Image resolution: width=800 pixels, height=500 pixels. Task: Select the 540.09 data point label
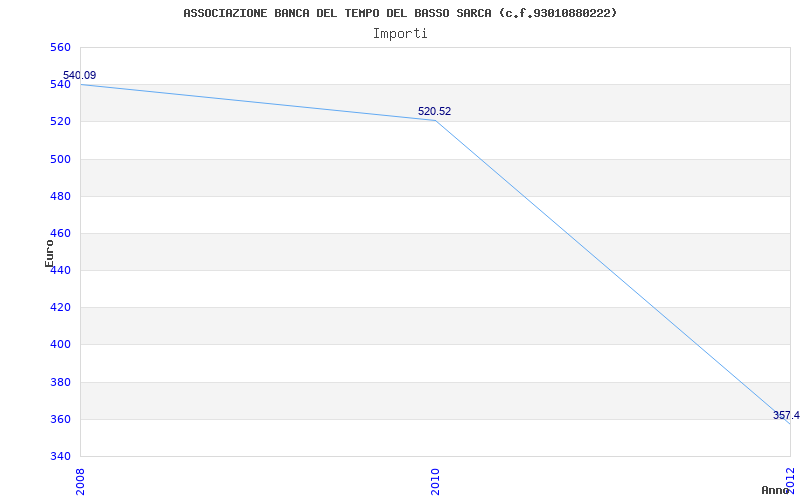[x=80, y=76]
